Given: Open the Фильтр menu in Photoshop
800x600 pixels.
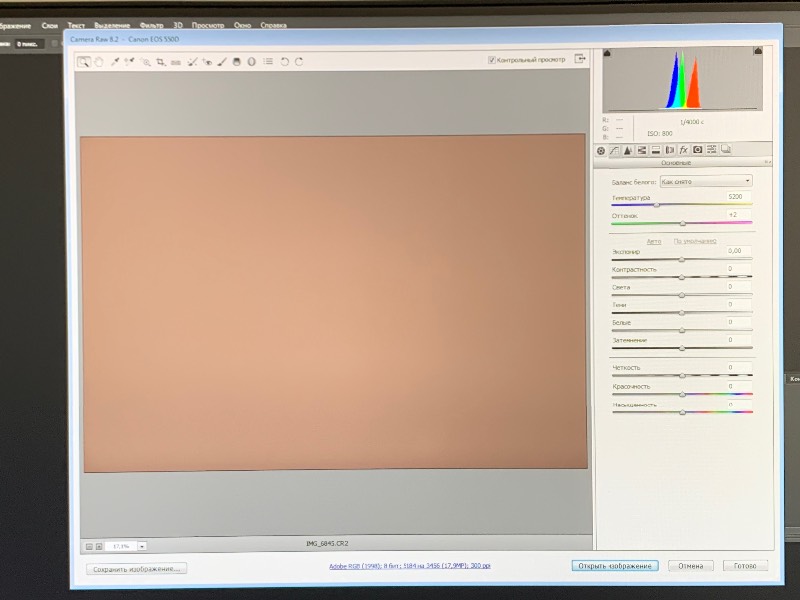Looking at the screenshot, I should (x=151, y=25).
